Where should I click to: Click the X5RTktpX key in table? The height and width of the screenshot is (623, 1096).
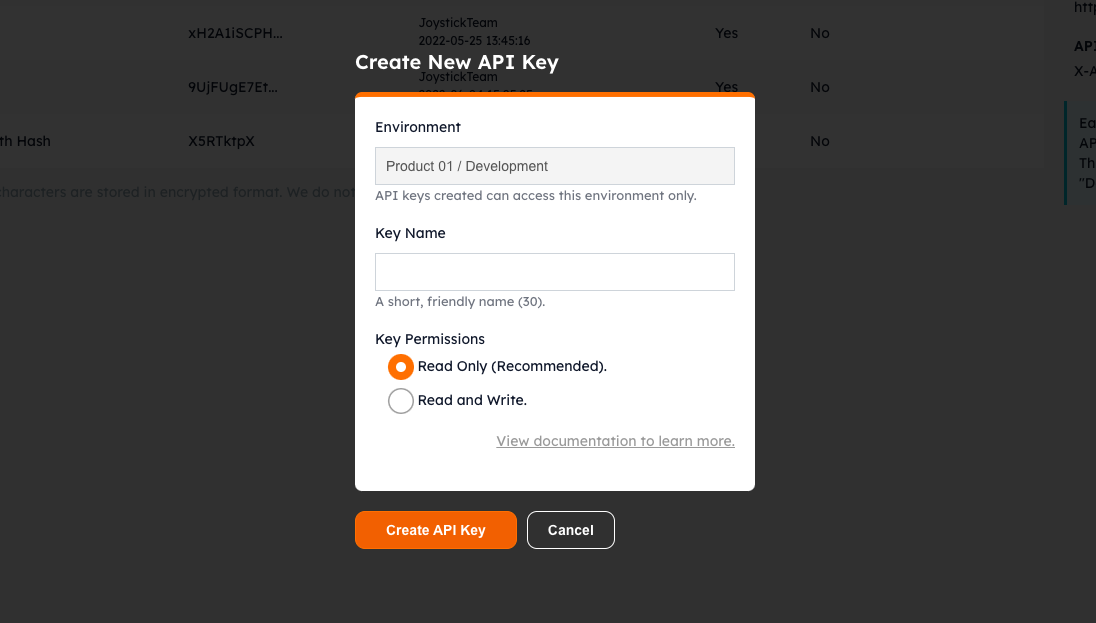(221, 141)
